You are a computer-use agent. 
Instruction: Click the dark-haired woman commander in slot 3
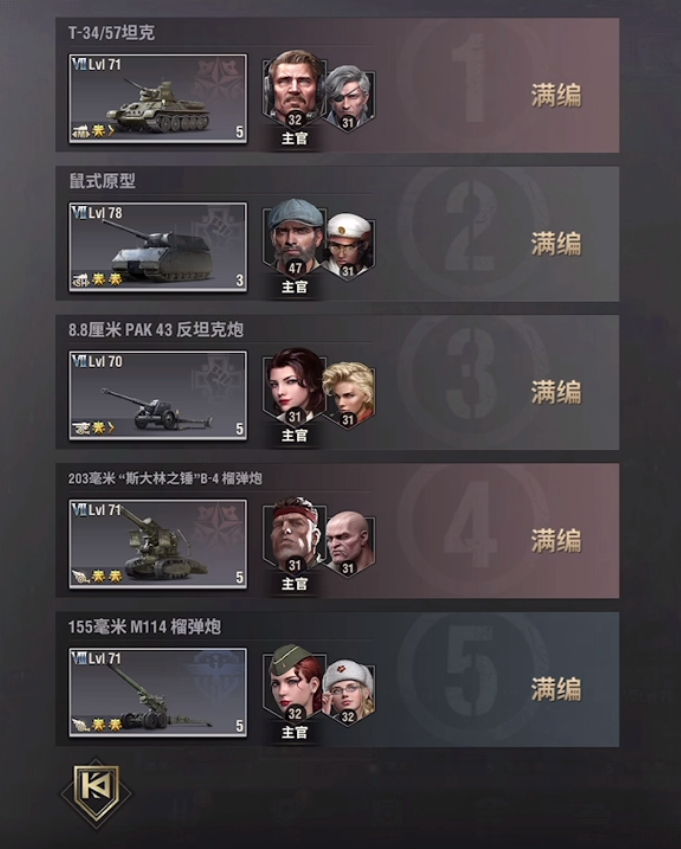(294, 387)
